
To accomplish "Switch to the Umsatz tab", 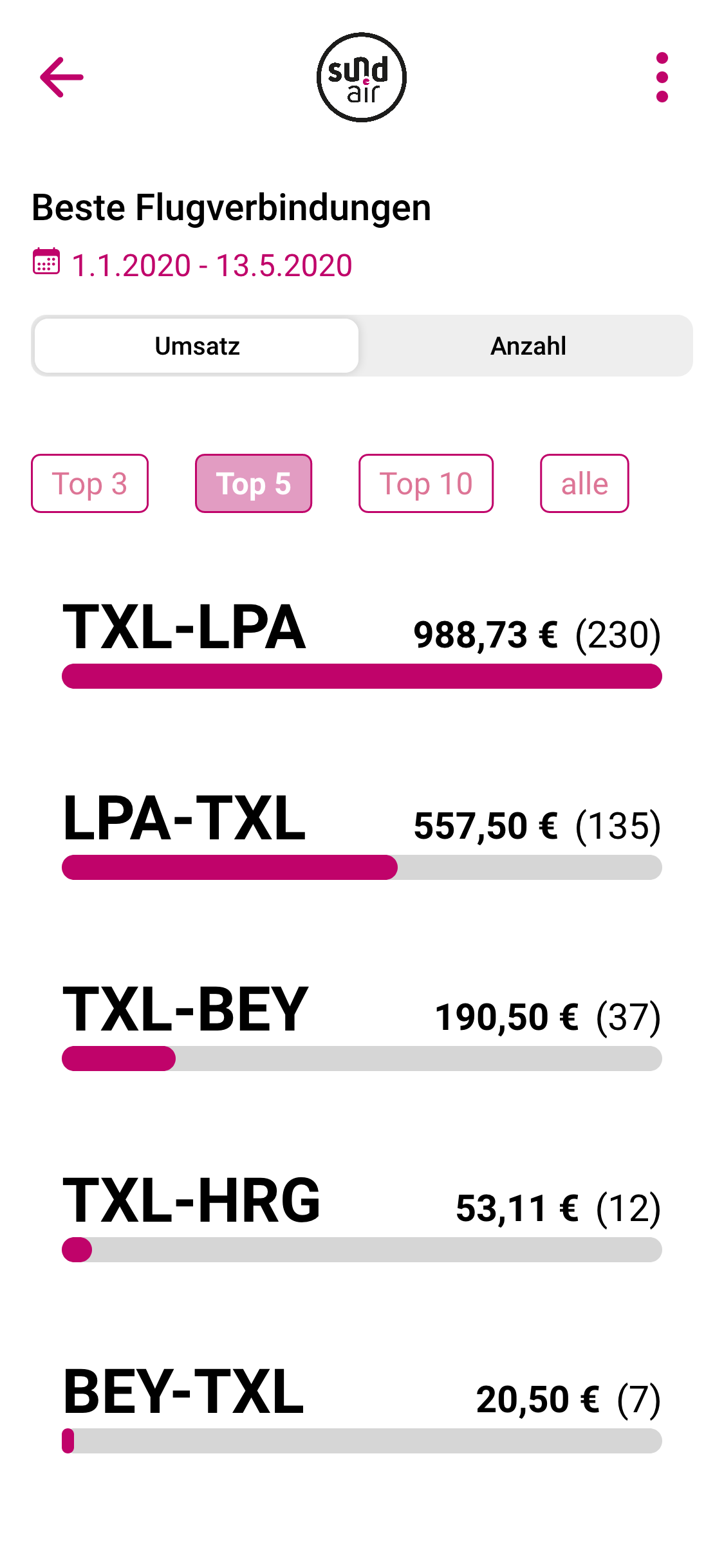I will 197,346.
